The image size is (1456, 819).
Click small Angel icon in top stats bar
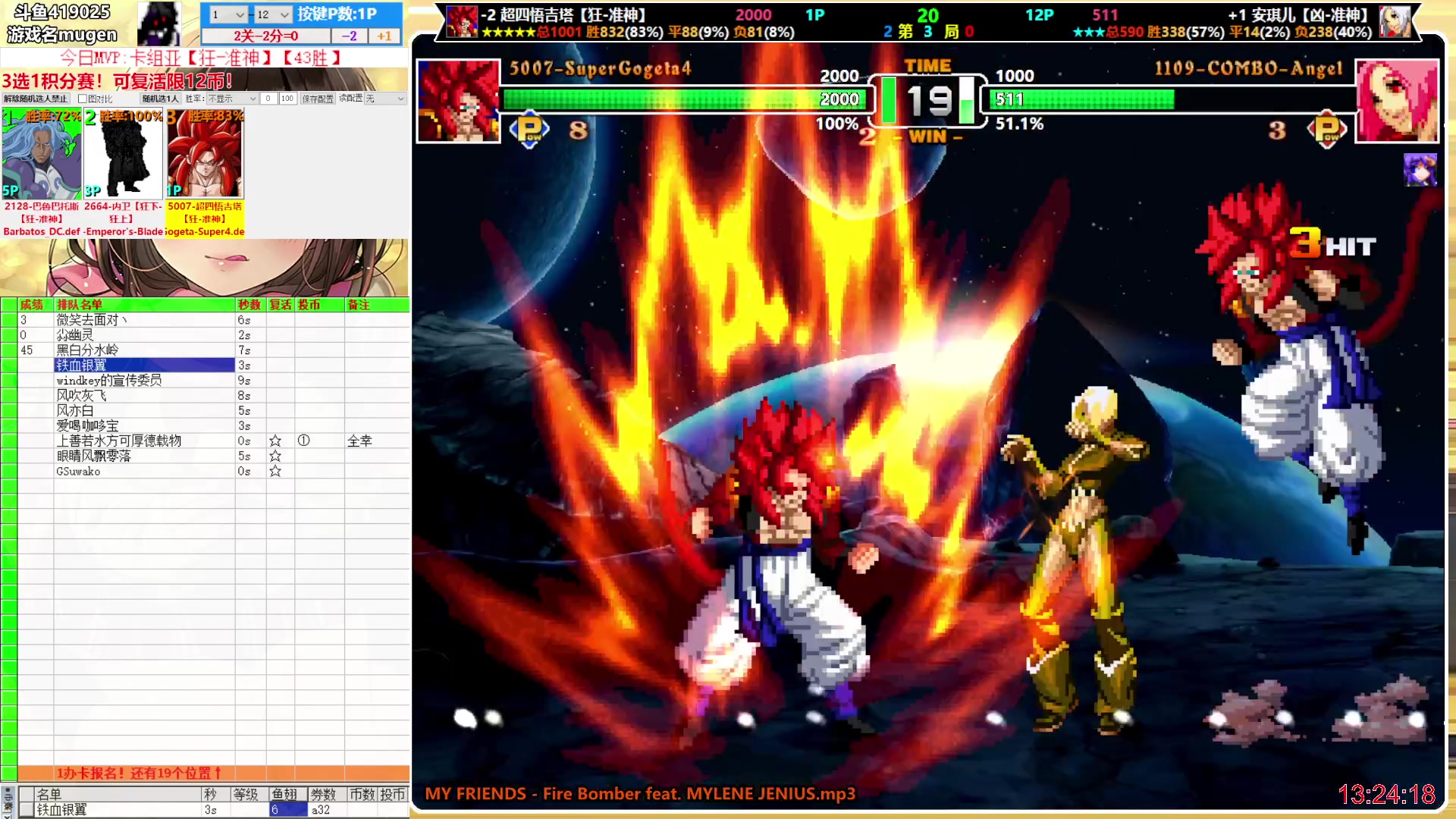coord(1395,22)
